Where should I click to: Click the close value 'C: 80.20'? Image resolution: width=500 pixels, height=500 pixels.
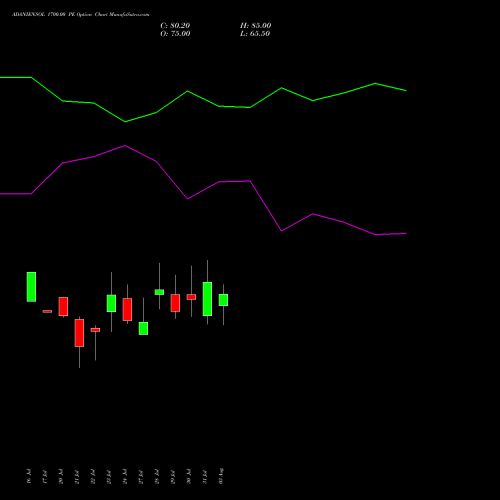tap(175, 26)
